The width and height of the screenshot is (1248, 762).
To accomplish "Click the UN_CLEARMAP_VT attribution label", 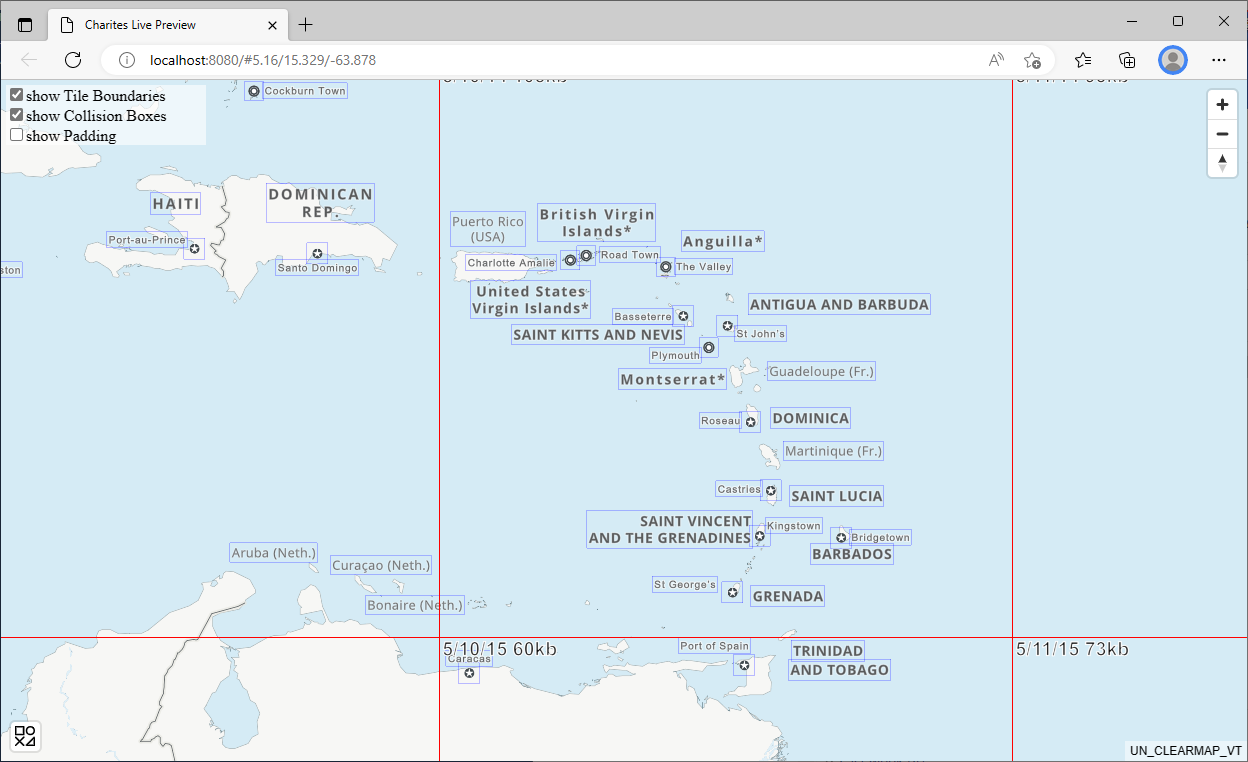I will click(1185, 751).
